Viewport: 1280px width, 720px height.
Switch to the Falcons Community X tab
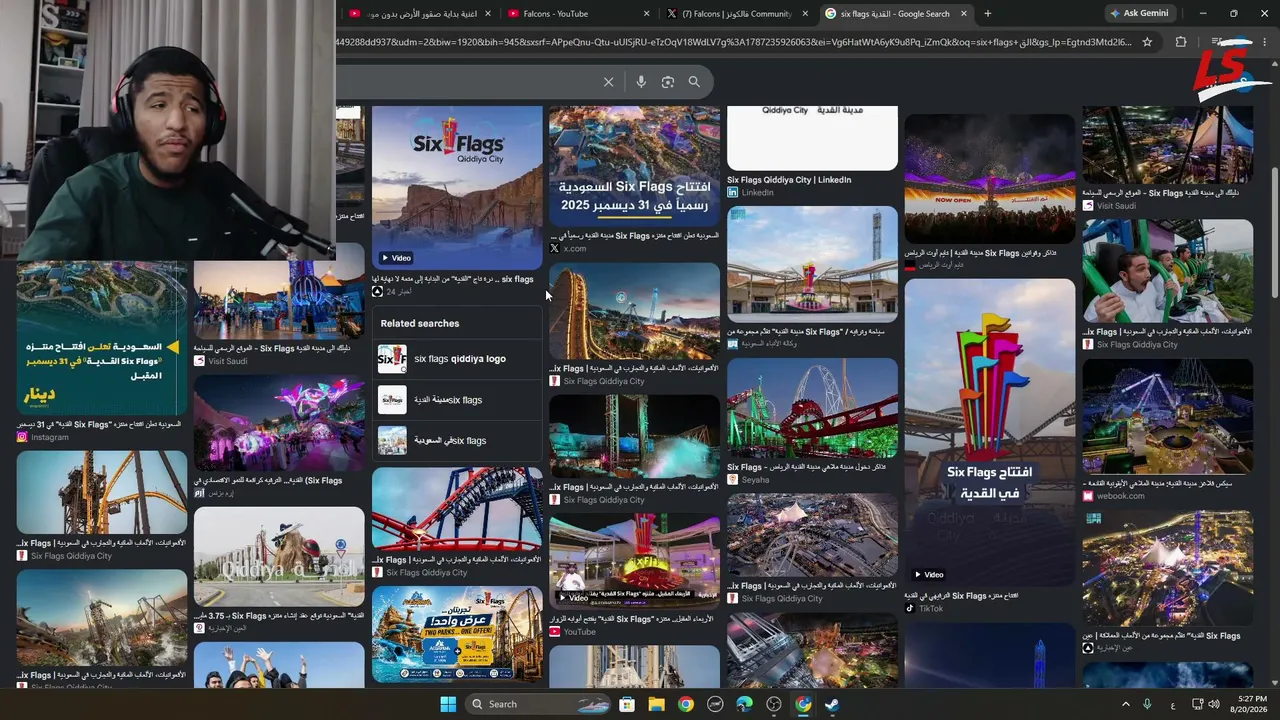click(x=738, y=14)
